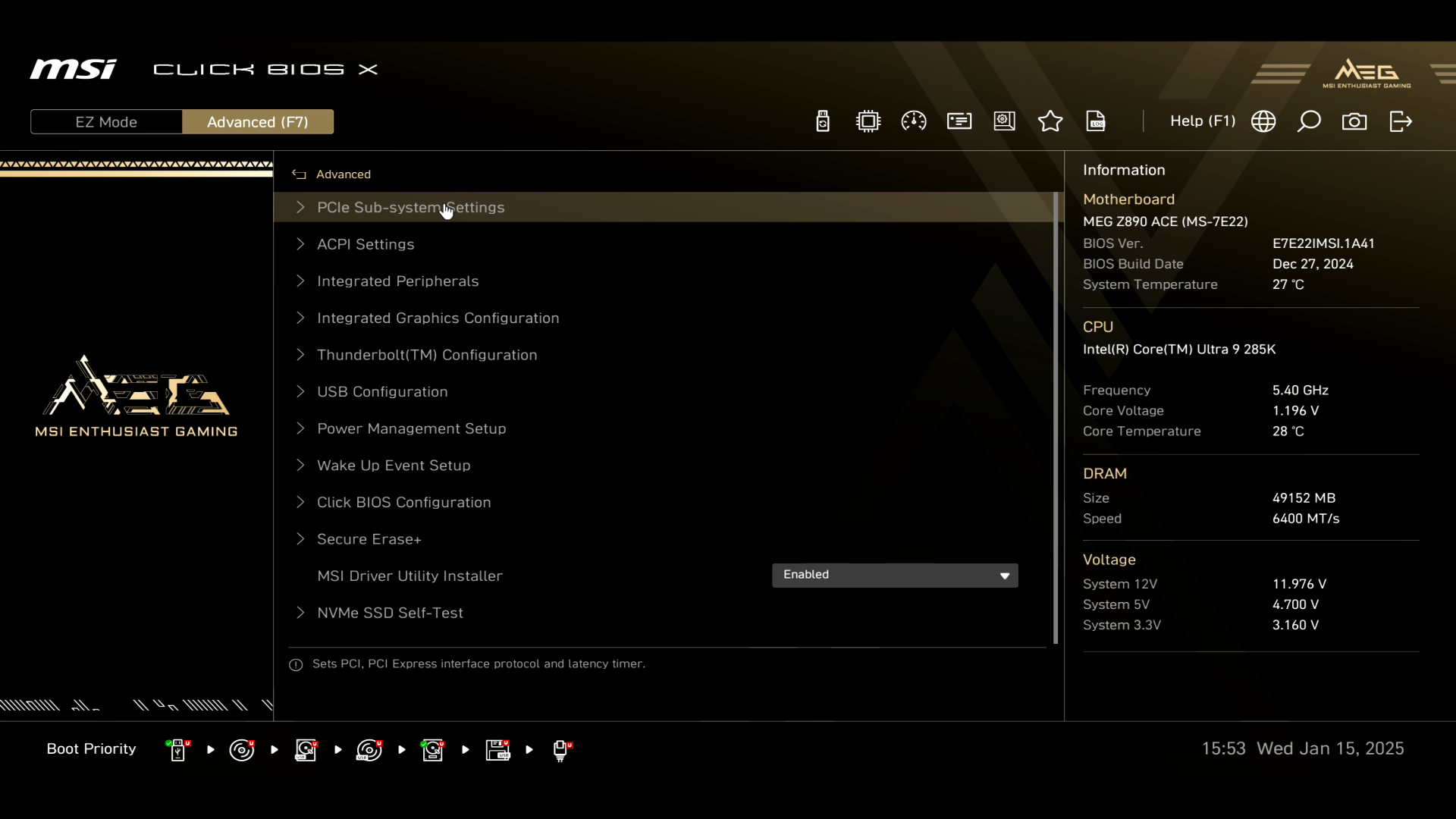Select the USB optical disc boot icon
Screen dimensions: 1456x819
[369, 750]
